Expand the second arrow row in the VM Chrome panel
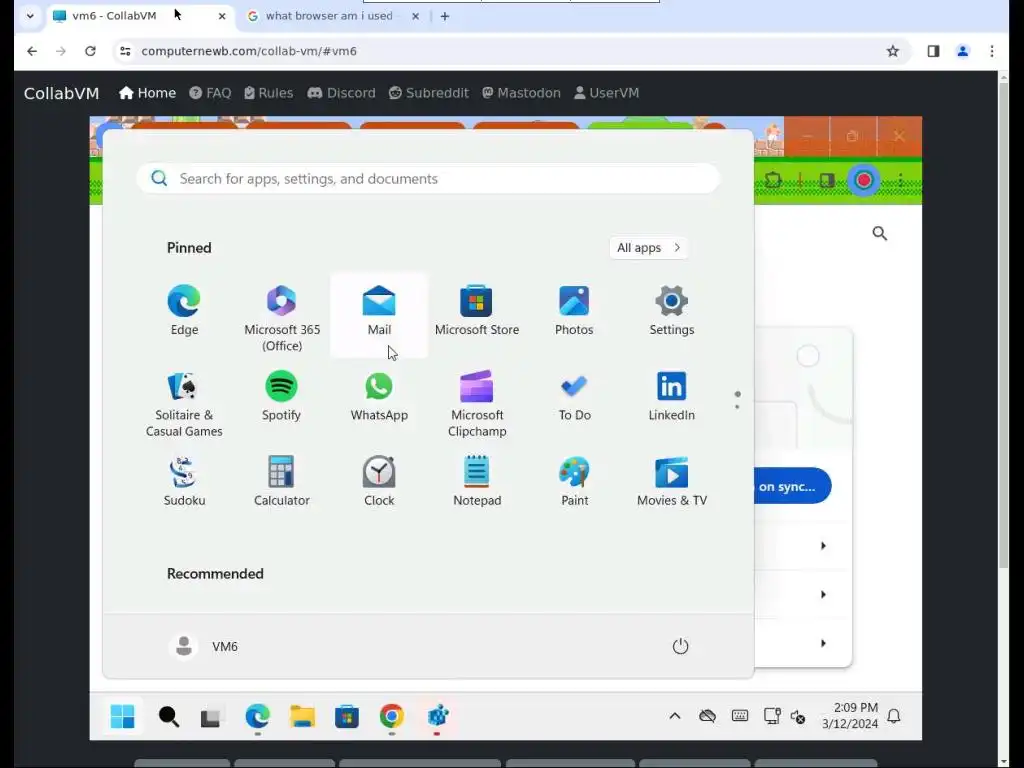Image resolution: width=1024 pixels, height=768 pixels. click(823, 594)
